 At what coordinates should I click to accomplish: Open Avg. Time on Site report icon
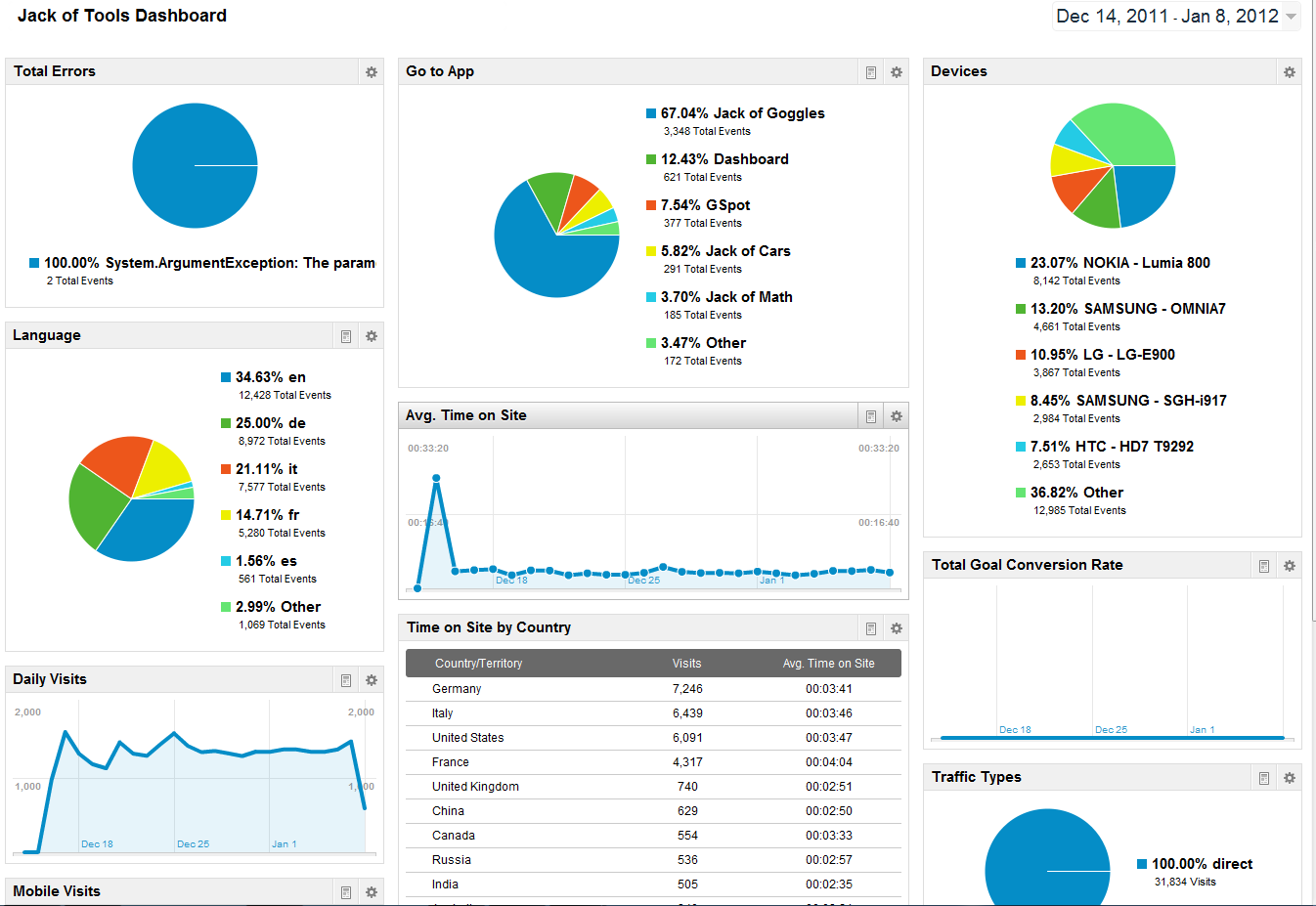871,416
